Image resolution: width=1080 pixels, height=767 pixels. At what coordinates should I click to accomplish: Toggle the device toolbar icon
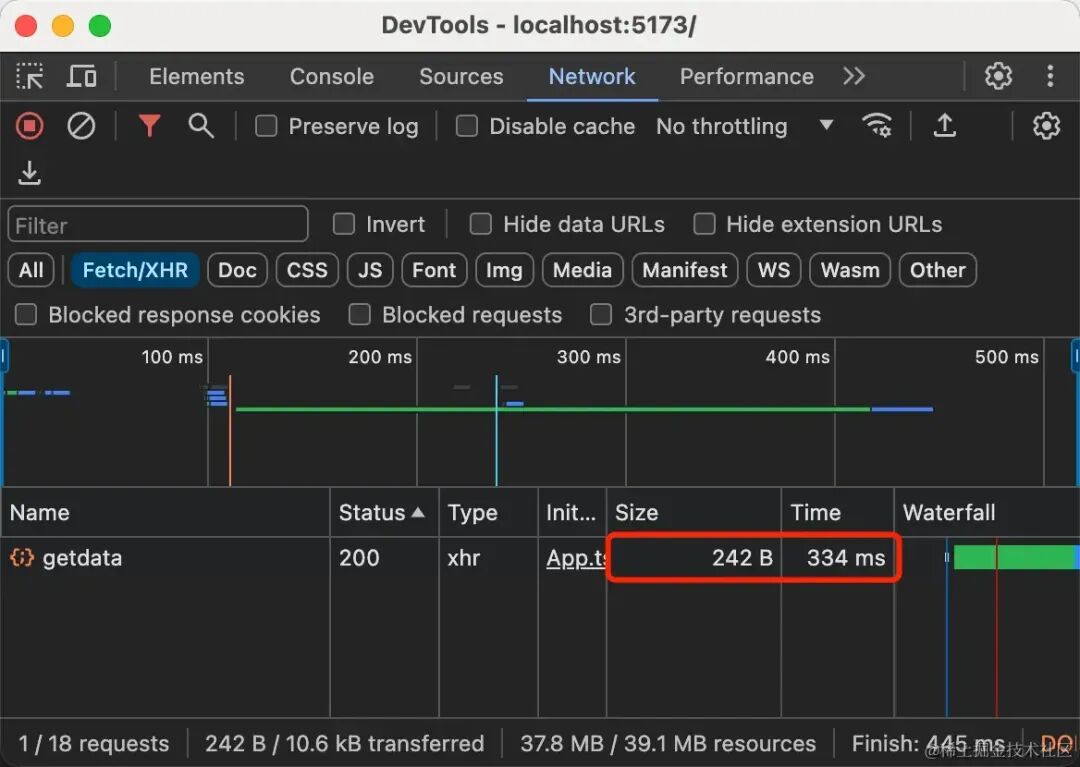[x=81, y=76]
